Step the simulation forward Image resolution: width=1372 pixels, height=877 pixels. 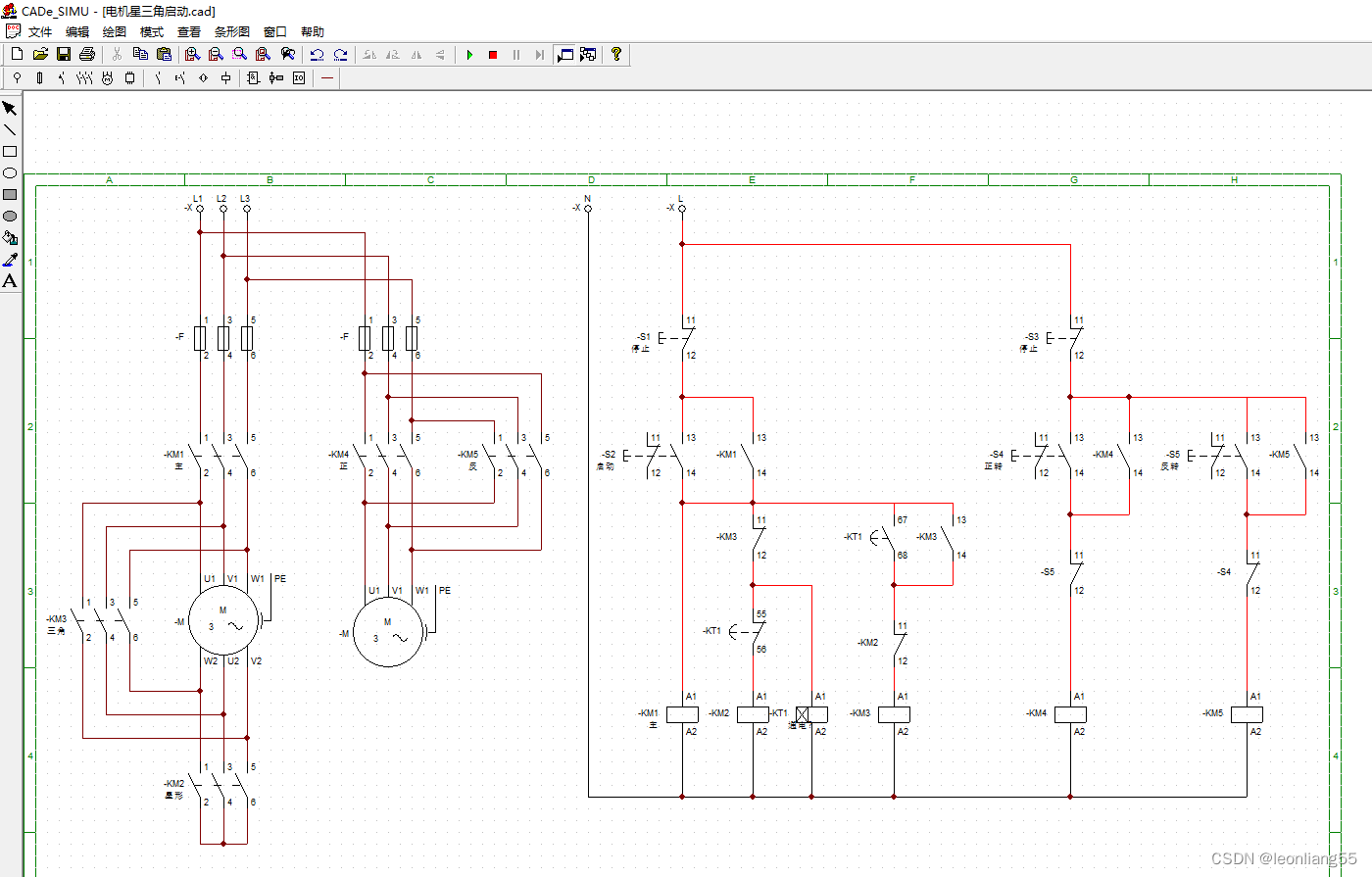(x=540, y=54)
